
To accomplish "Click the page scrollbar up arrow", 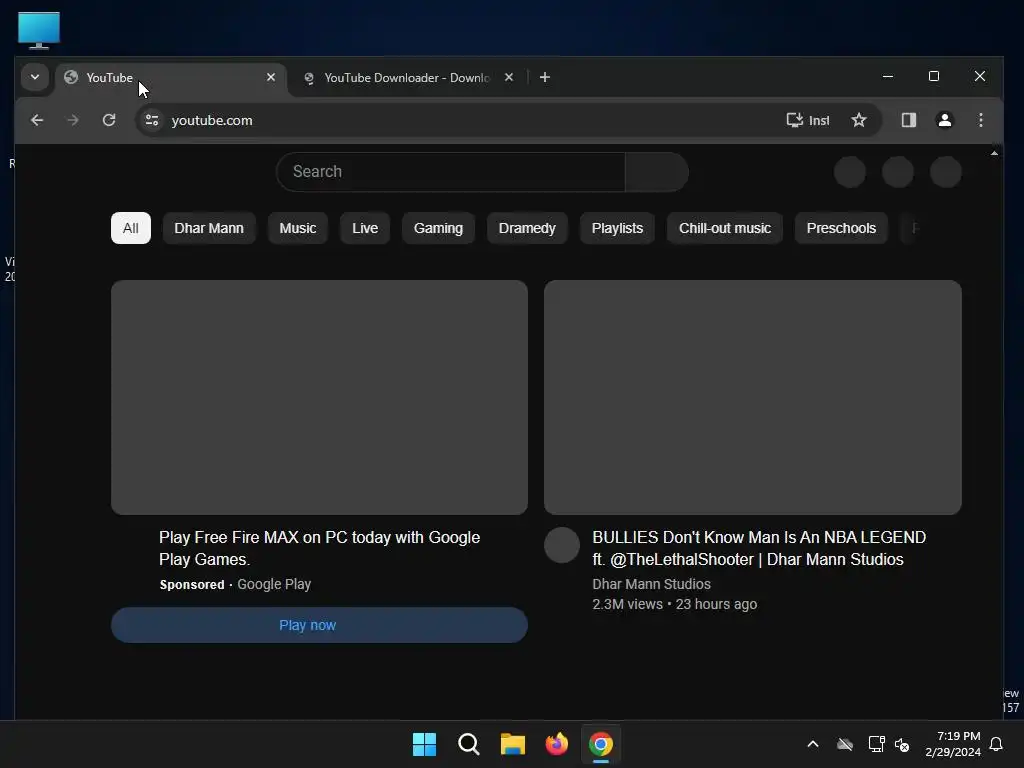I will coord(994,153).
